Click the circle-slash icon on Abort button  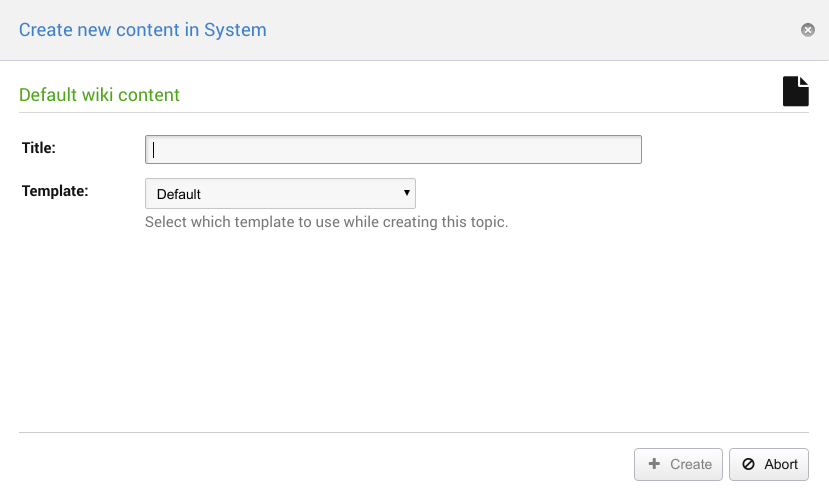(748, 464)
